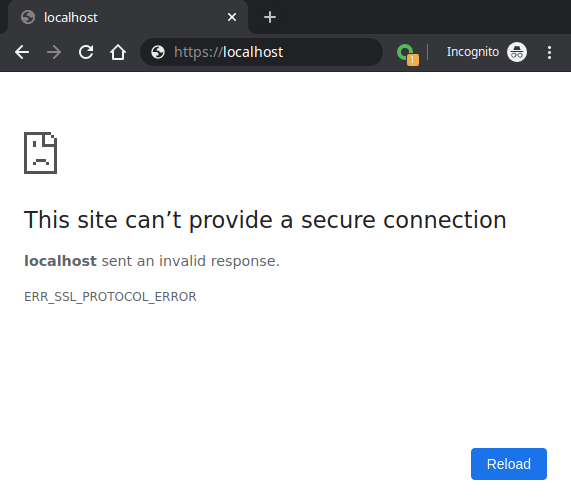The width and height of the screenshot is (571, 502).
Task: Focus the https://localhost address bar
Action: coord(261,52)
